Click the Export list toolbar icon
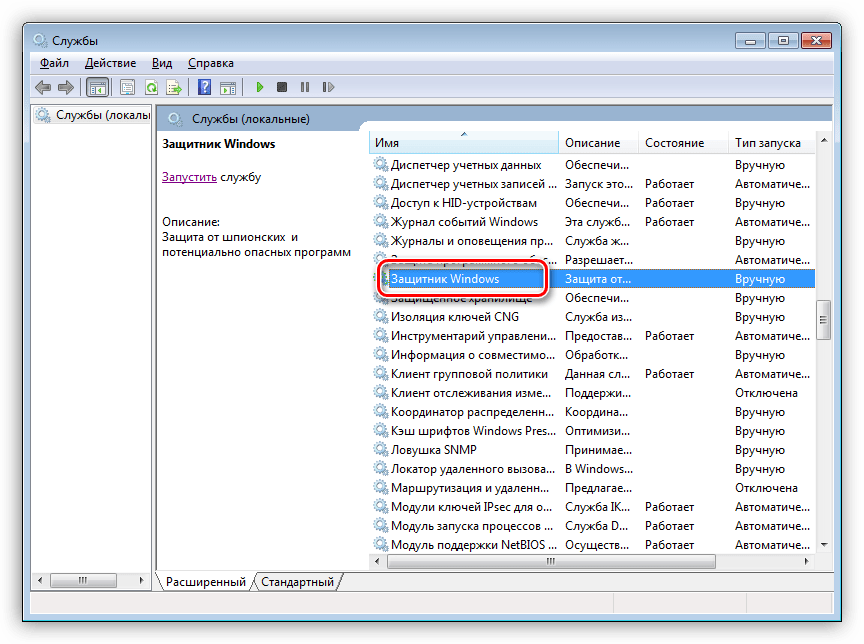Screen dimensions: 864x644 click(174, 87)
